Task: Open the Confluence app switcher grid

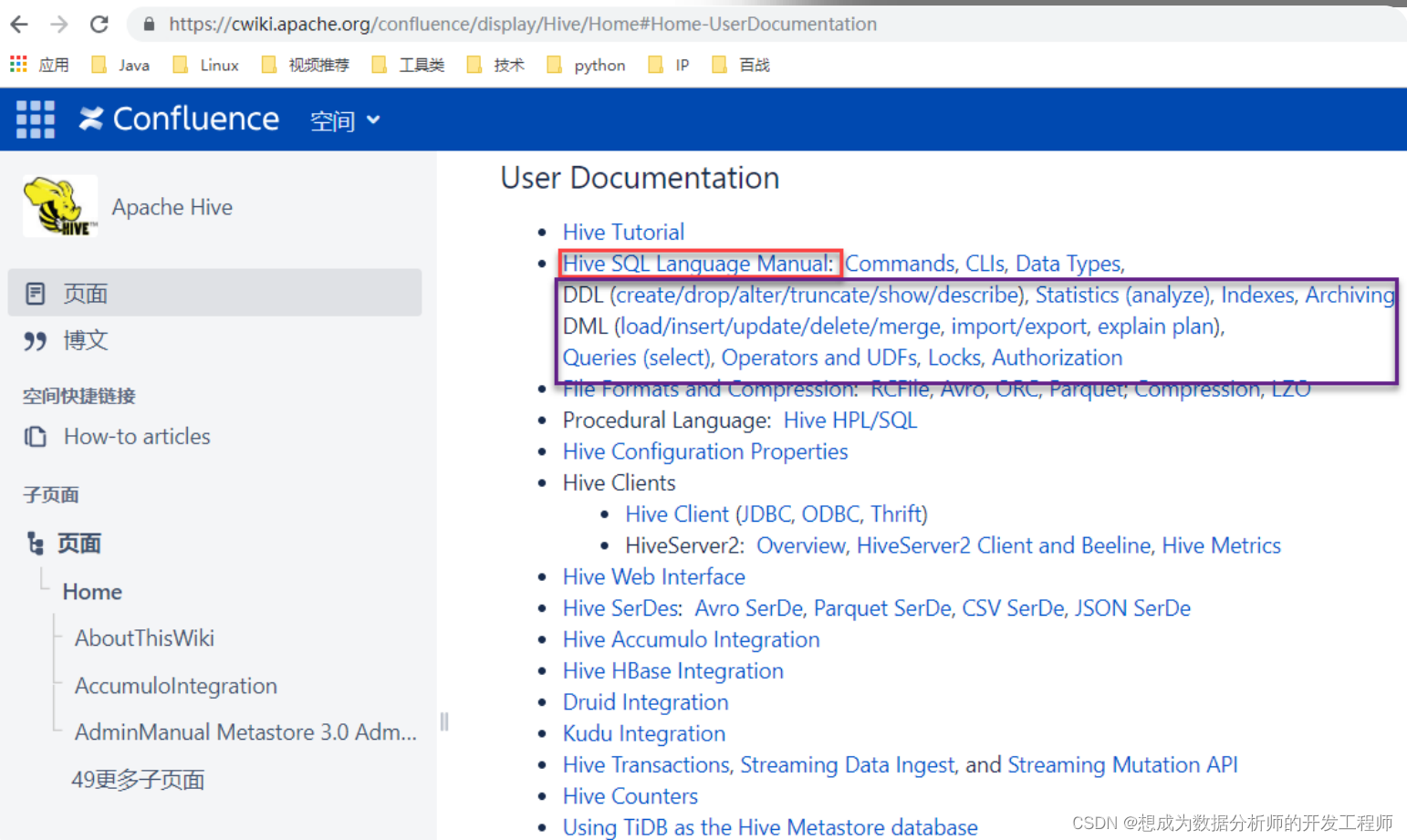Action: click(x=36, y=119)
